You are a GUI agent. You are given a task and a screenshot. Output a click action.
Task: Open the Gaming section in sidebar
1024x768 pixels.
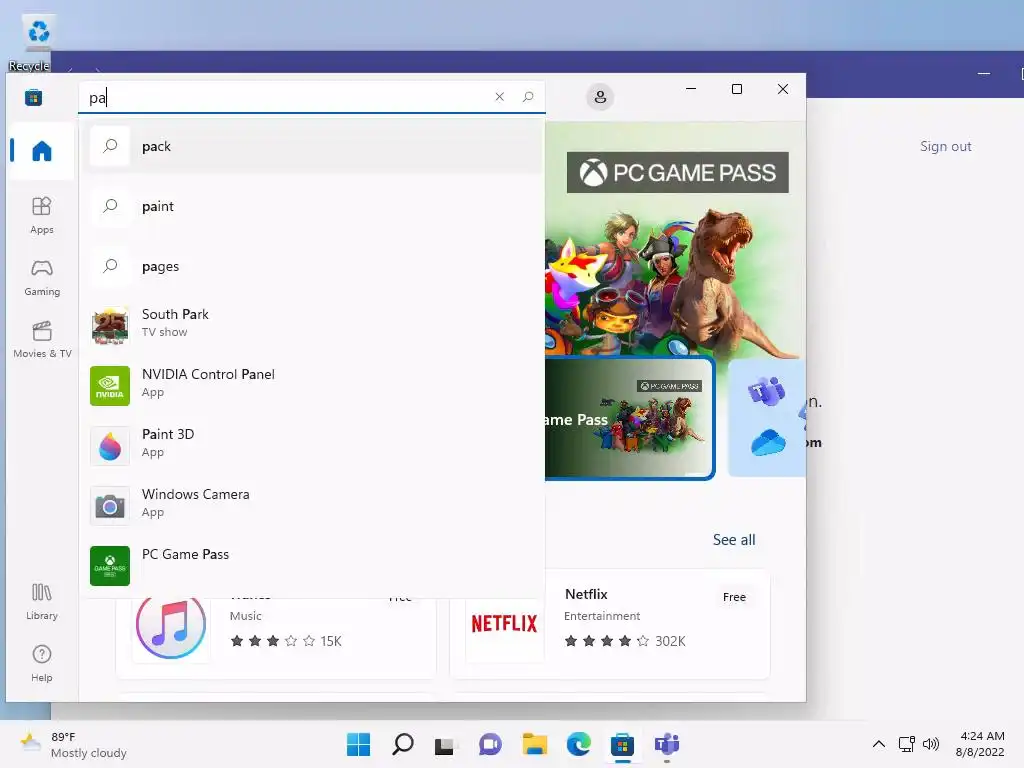coord(42,278)
